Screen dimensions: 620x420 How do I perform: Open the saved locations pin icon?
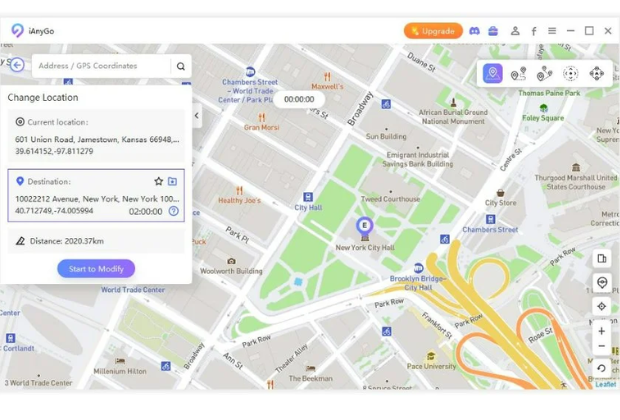[602, 282]
